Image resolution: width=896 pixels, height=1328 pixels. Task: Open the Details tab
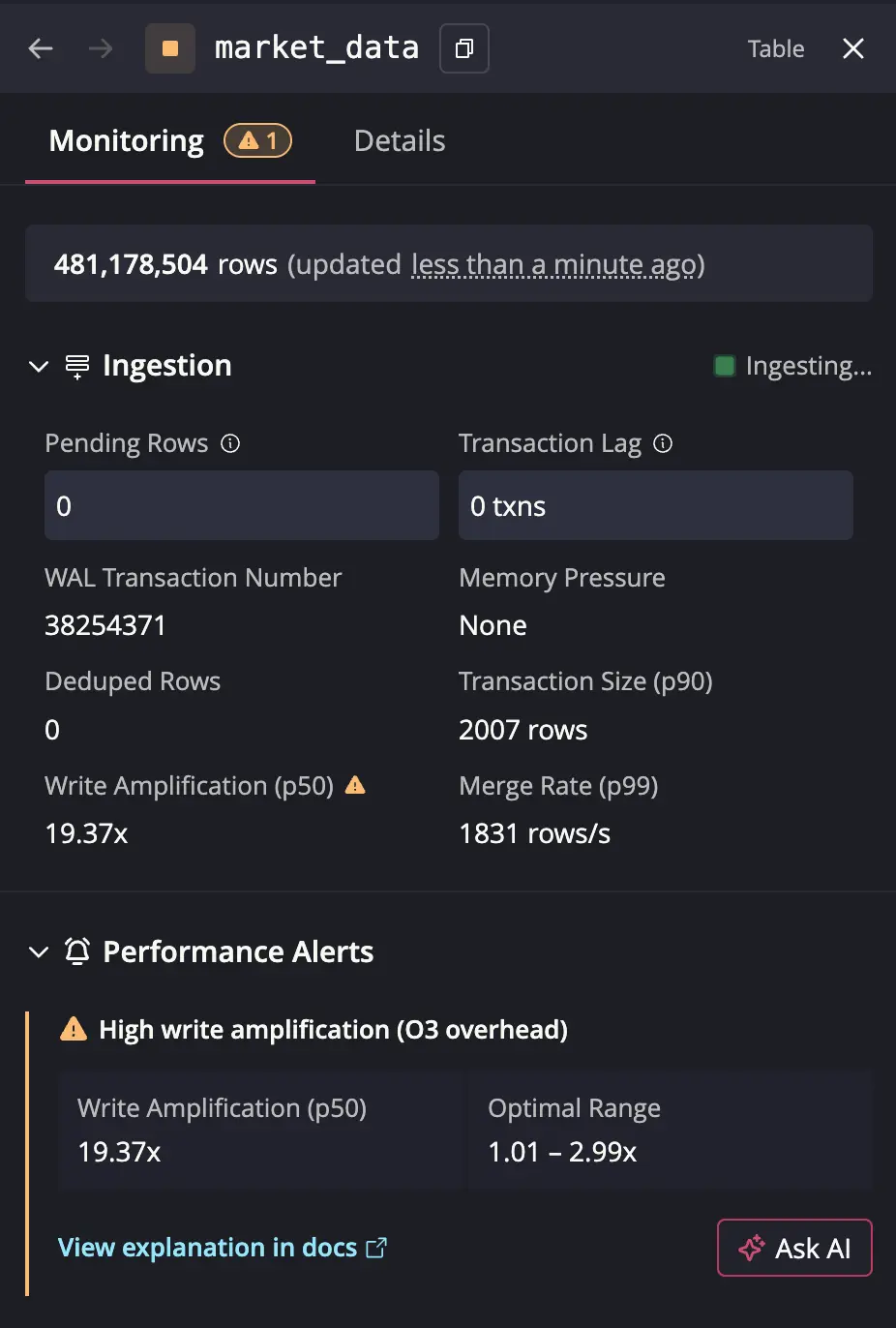coord(400,141)
